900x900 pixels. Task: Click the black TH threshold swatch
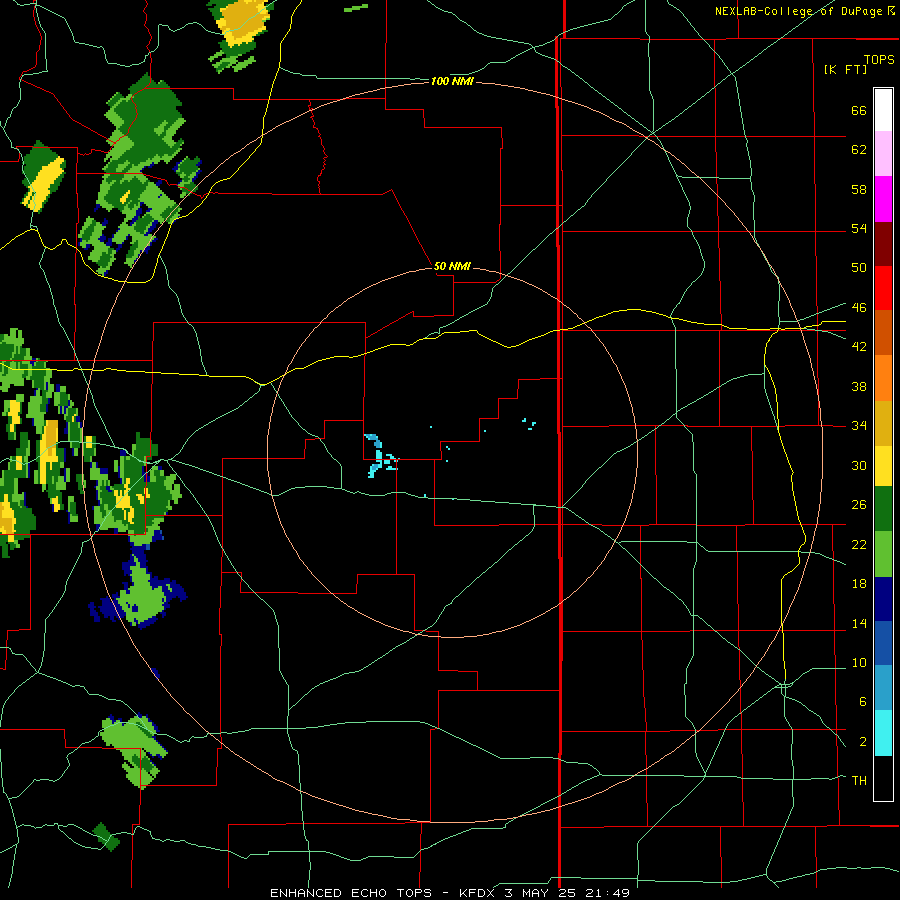coord(883,778)
